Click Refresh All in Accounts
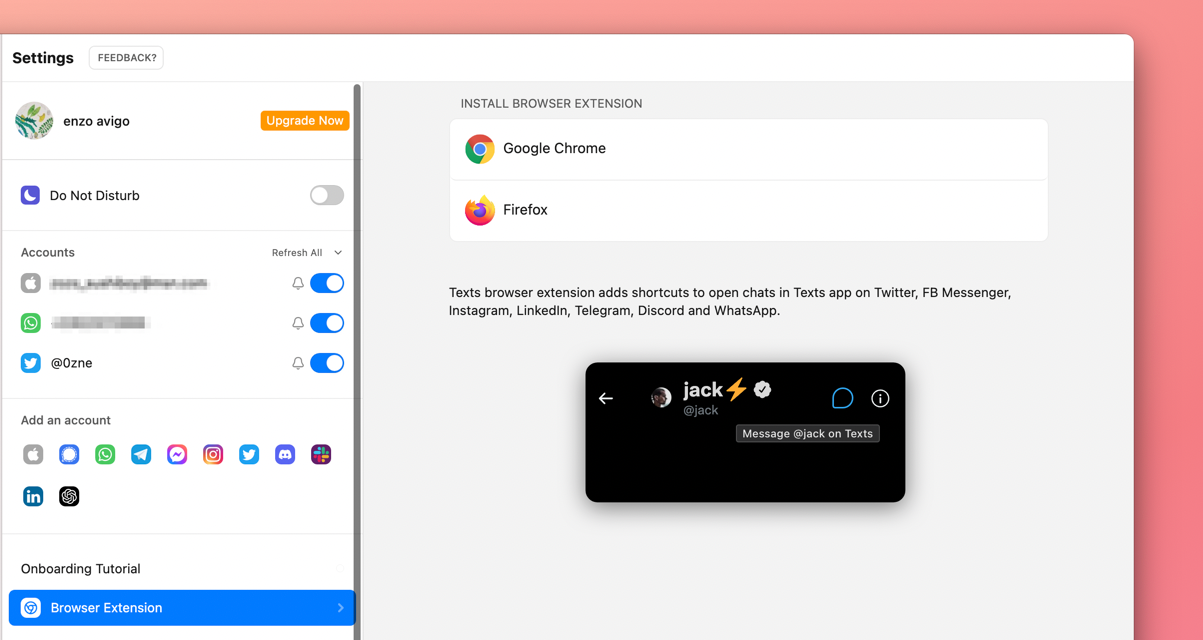Screen dimensions: 1203x640 point(297,253)
